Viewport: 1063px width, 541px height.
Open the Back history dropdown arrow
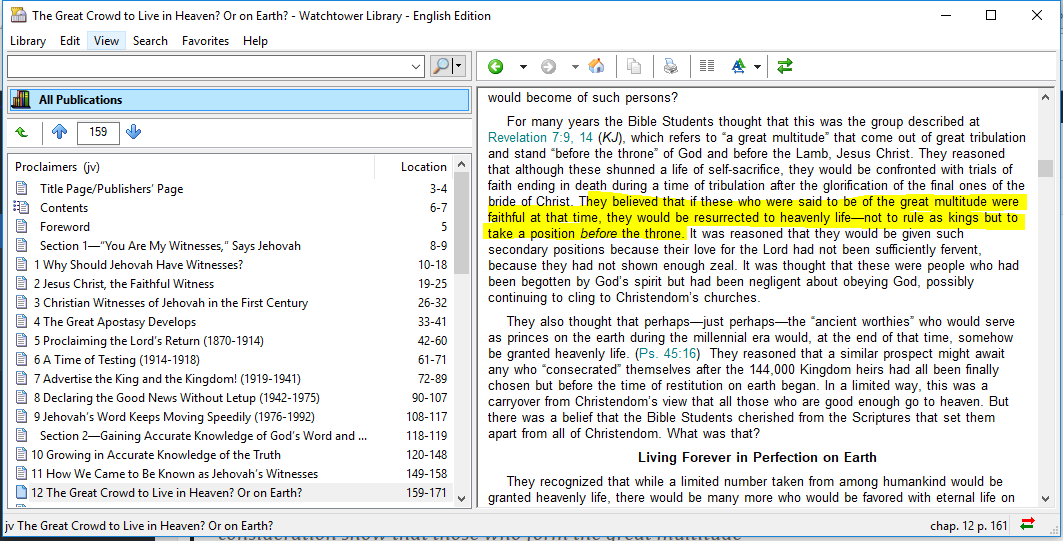(523, 67)
